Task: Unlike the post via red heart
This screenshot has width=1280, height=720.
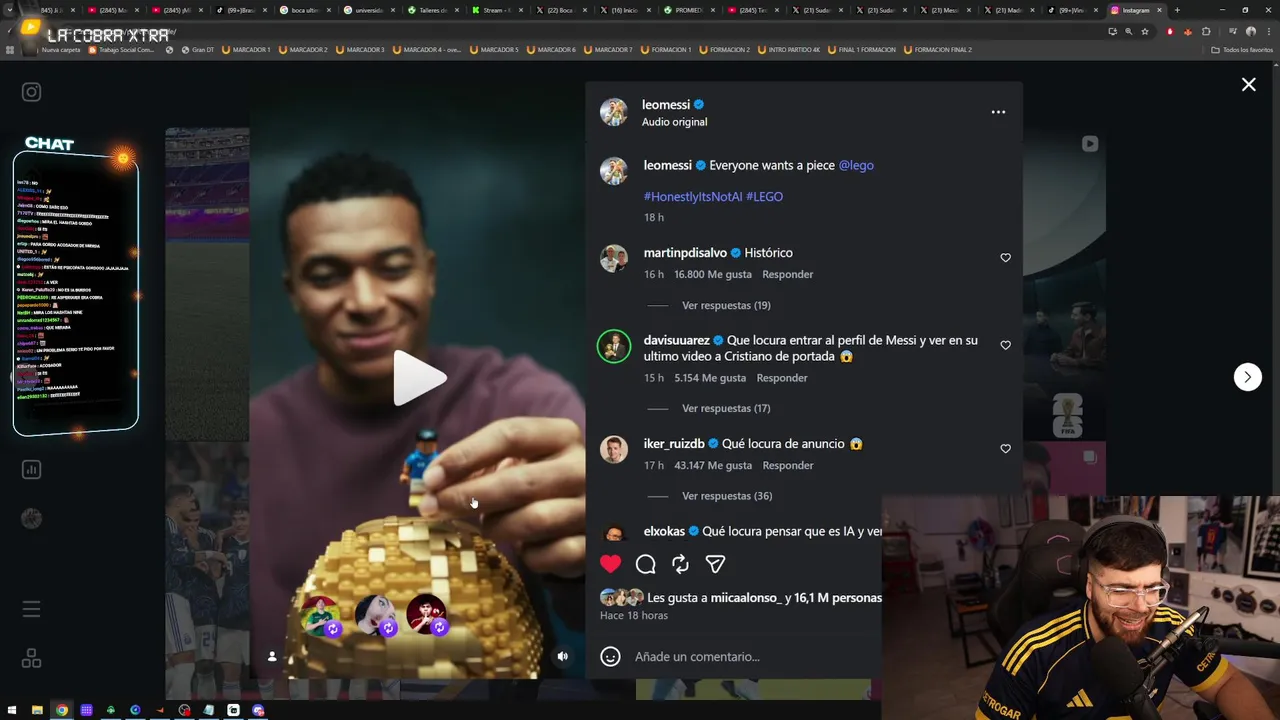Action: tap(610, 564)
